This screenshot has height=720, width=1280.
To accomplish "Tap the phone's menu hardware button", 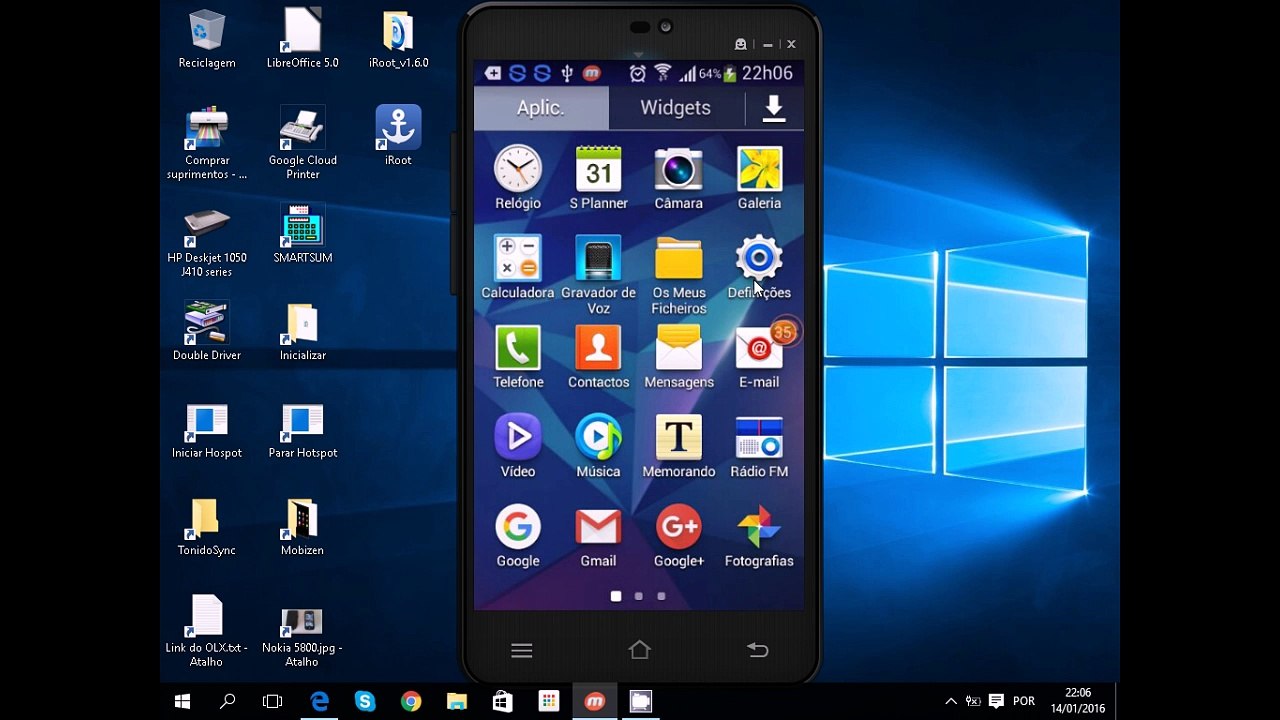I will click(x=521, y=651).
